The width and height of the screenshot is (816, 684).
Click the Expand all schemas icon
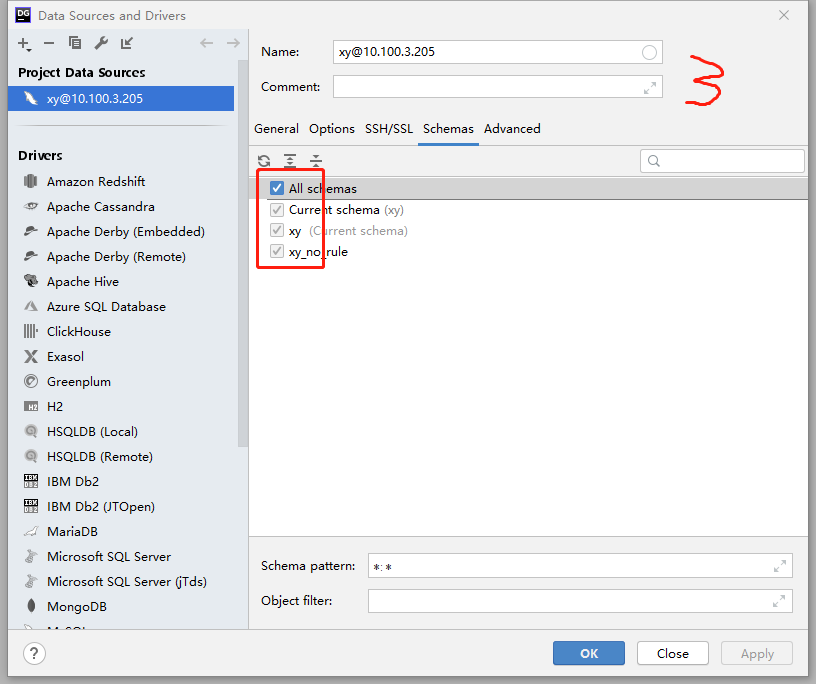pyautogui.click(x=290, y=161)
